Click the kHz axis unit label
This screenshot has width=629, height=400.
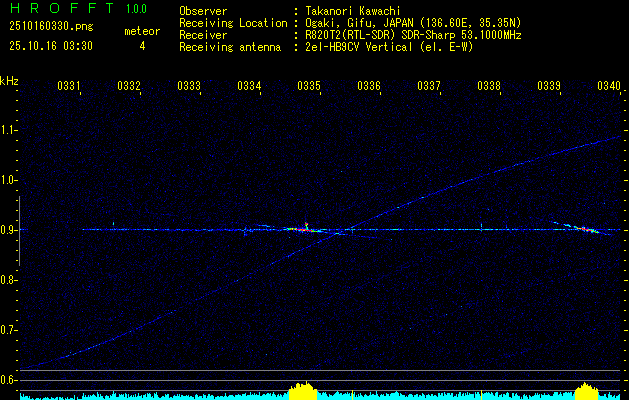[9, 81]
